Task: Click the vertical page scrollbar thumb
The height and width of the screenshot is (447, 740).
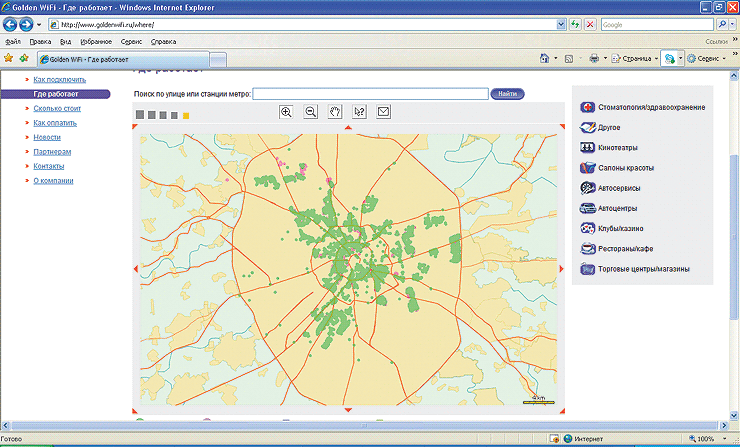Action: [x=734, y=237]
